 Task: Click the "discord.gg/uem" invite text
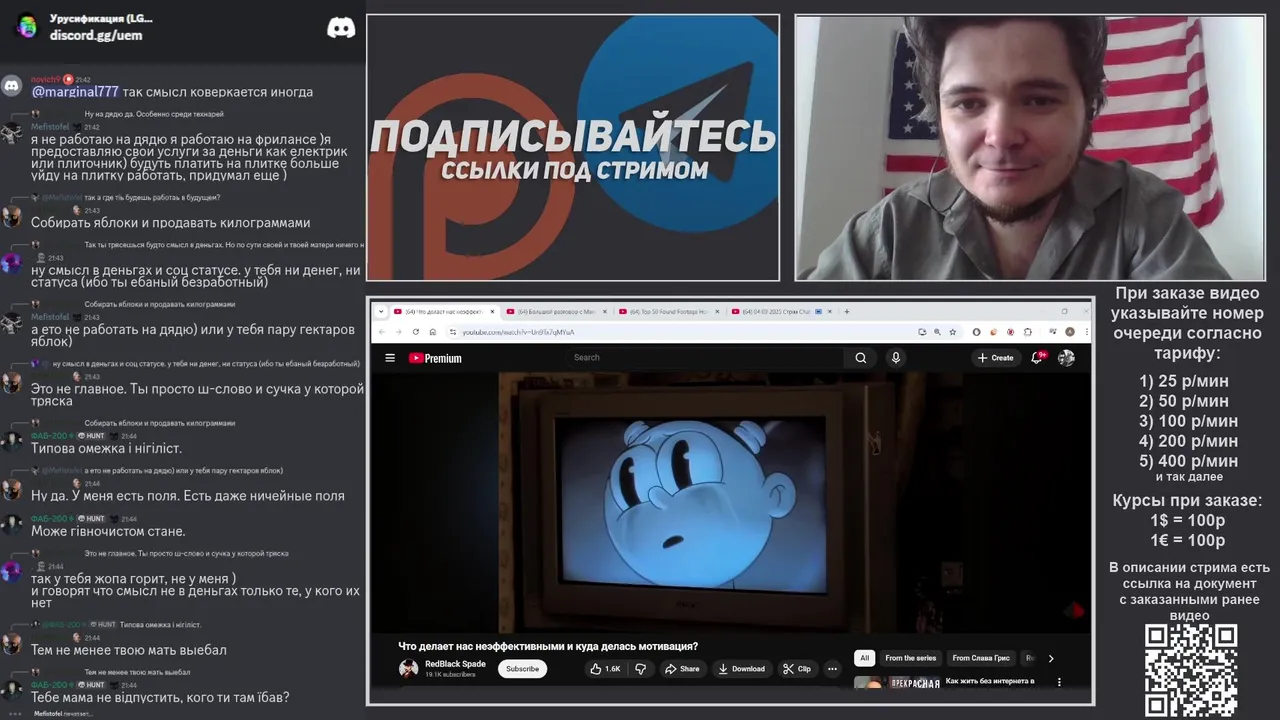coord(96,36)
